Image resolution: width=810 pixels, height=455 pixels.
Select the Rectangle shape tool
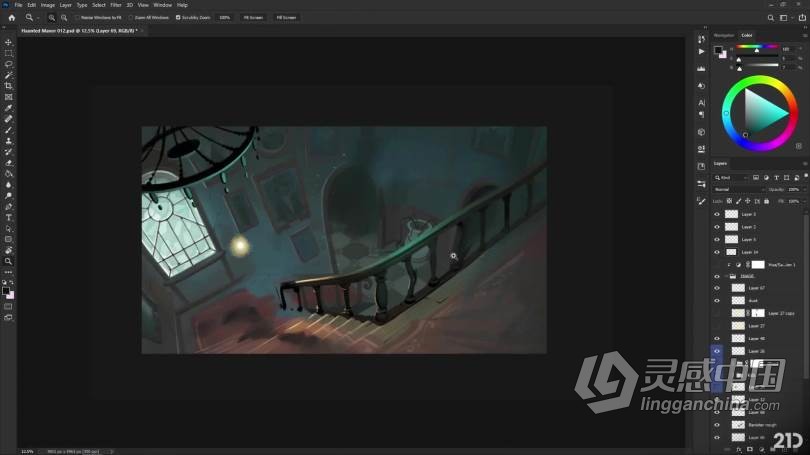[x=8, y=239]
